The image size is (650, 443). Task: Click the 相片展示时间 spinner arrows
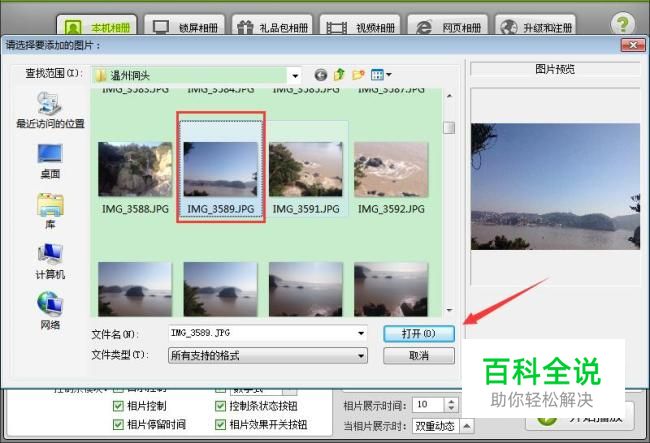[451, 405]
